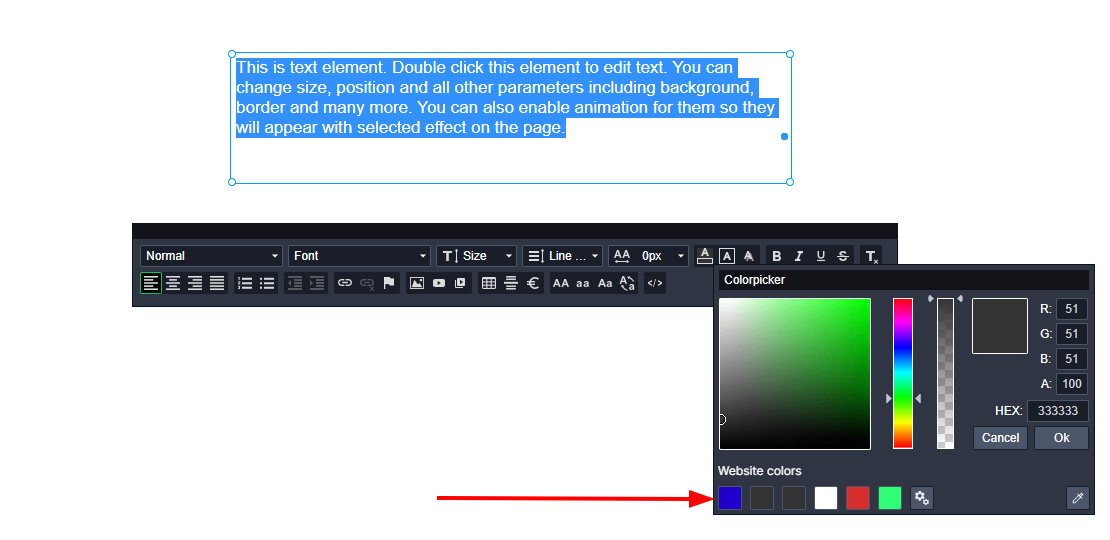1110x540 pixels.
Task: Click the HEX value input field
Action: pos(1057,411)
